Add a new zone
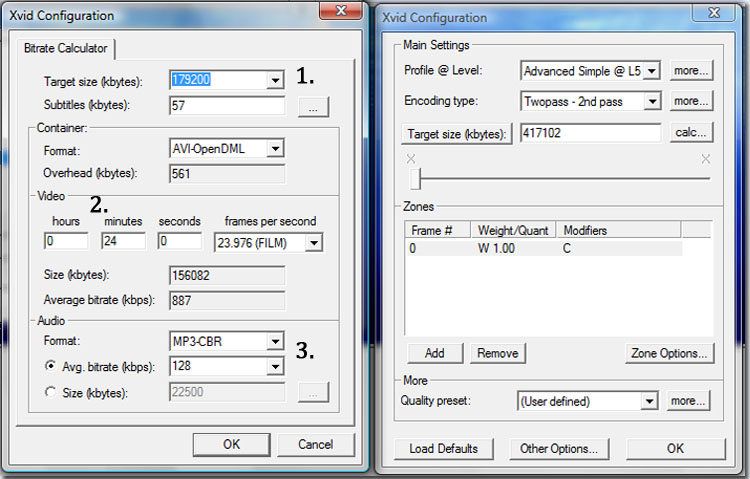 click(435, 353)
